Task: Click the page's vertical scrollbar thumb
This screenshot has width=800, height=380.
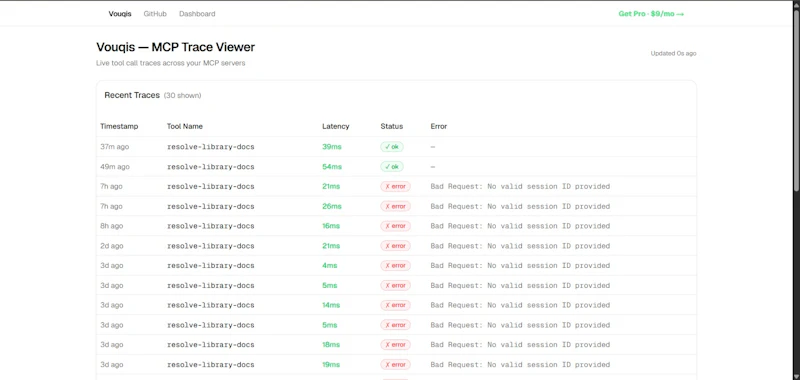Action: pyautogui.click(x=796, y=100)
